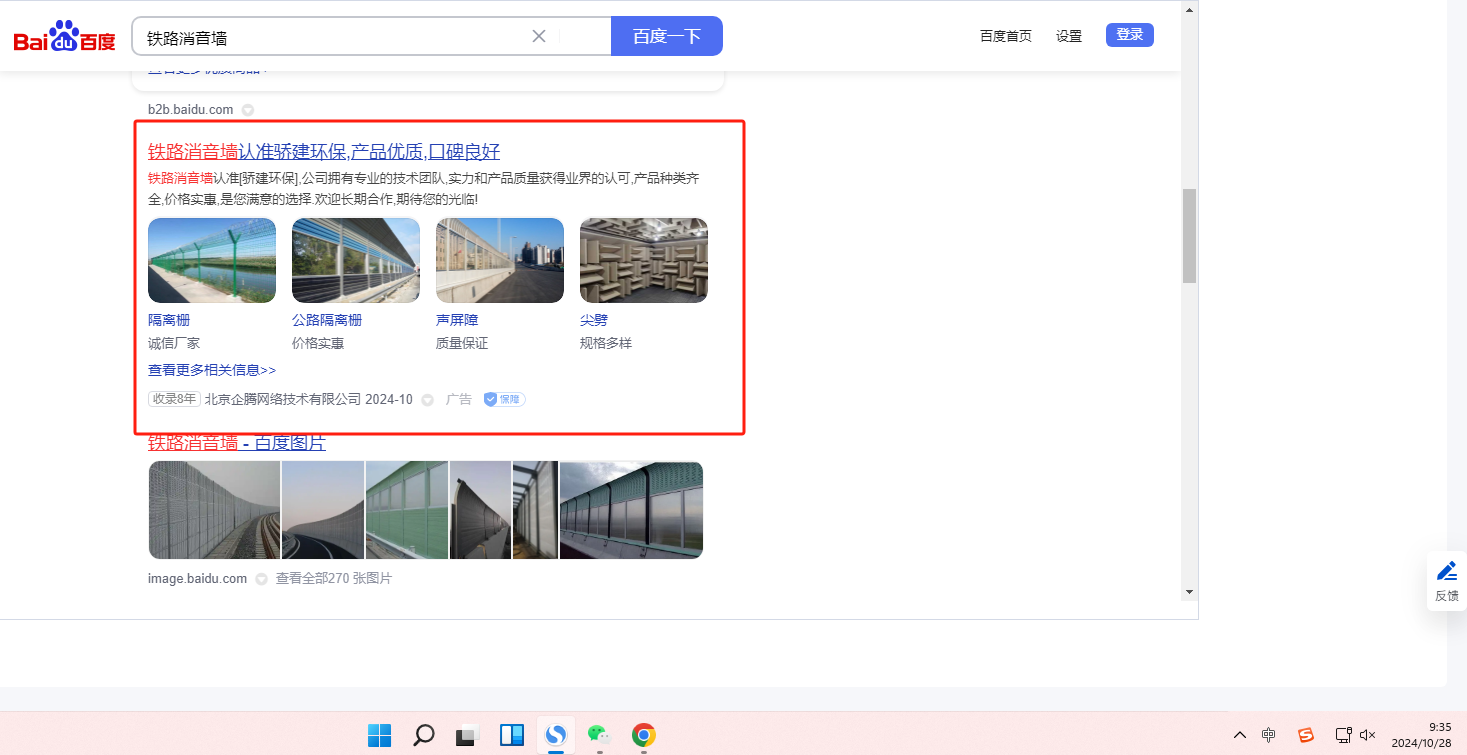Open WeChat from the taskbar
The height and width of the screenshot is (755, 1467).
click(x=598, y=736)
